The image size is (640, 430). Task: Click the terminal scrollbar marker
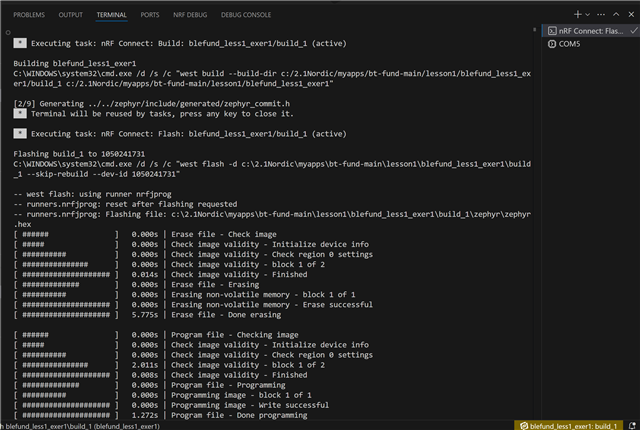pos(534,30)
